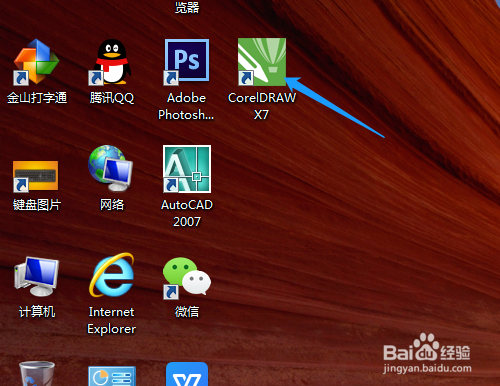This screenshot has height=386, width=500.
Task: Select the 计算机 computer icon
Action: pyautogui.click(x=37, y=276)
